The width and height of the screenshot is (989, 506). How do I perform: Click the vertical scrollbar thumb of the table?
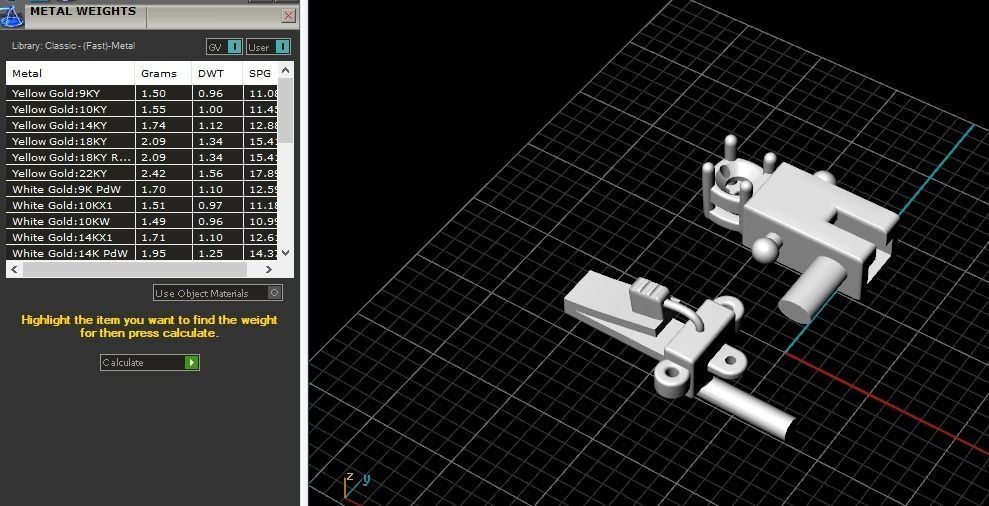click(x=285, y=110)
